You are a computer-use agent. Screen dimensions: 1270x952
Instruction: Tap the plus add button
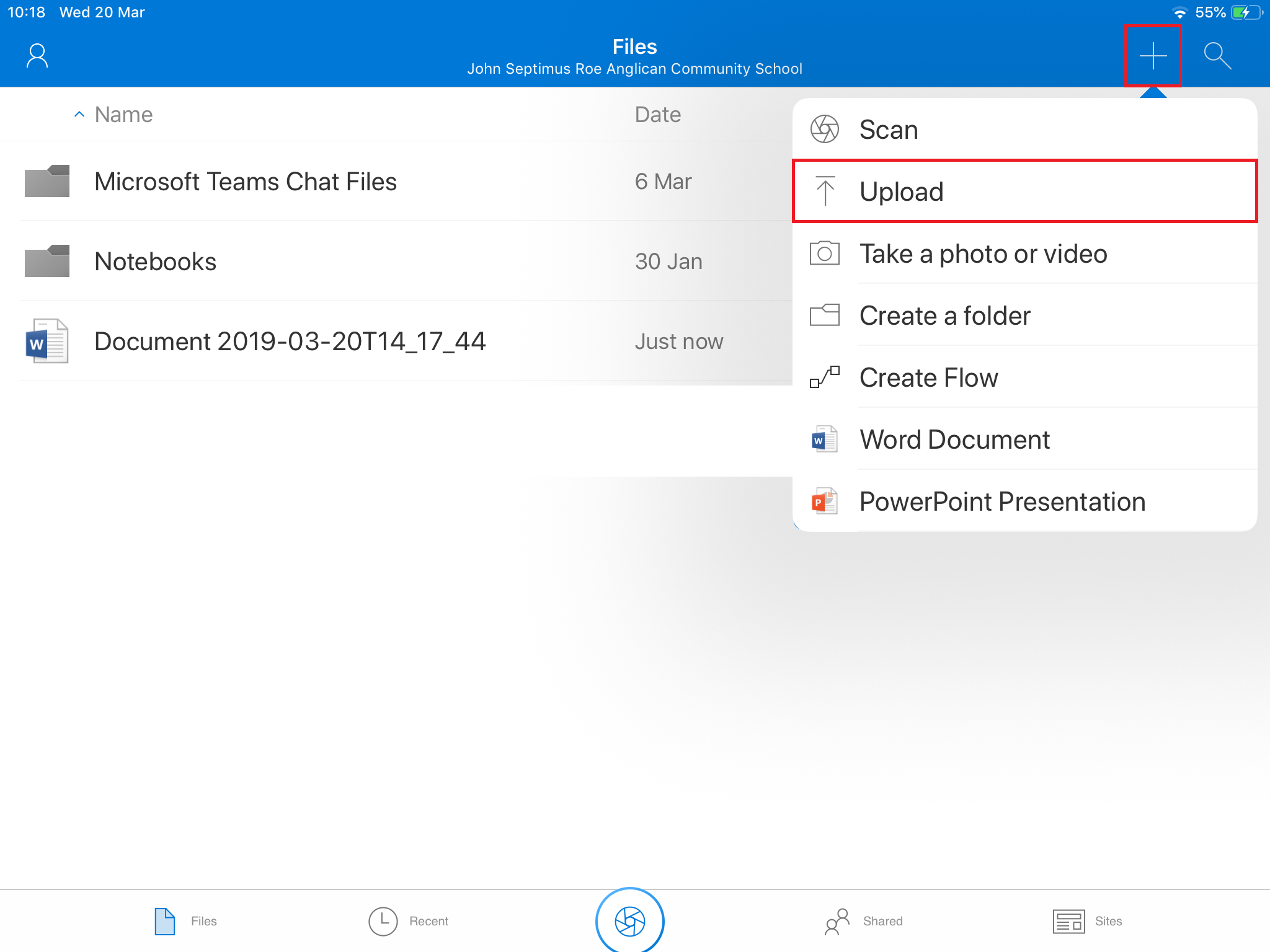tap(1153, 56)
